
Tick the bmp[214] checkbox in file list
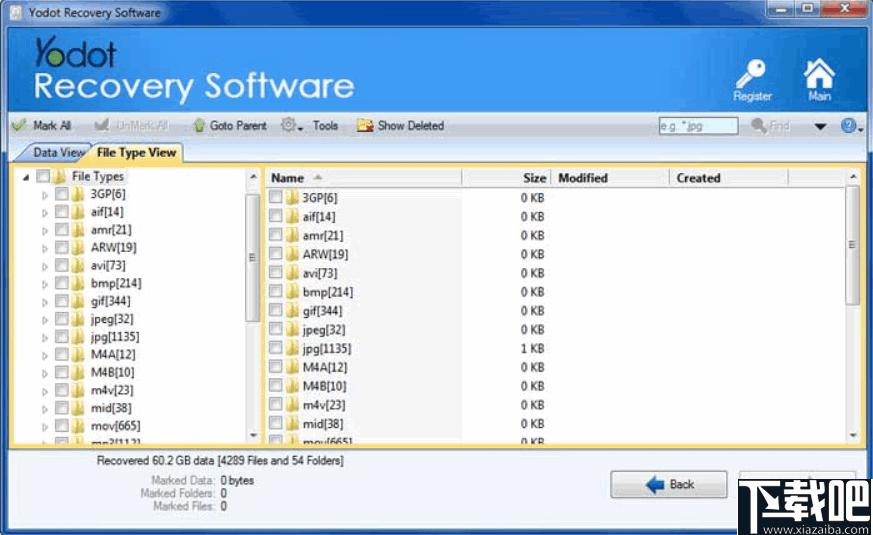[276, 292]
